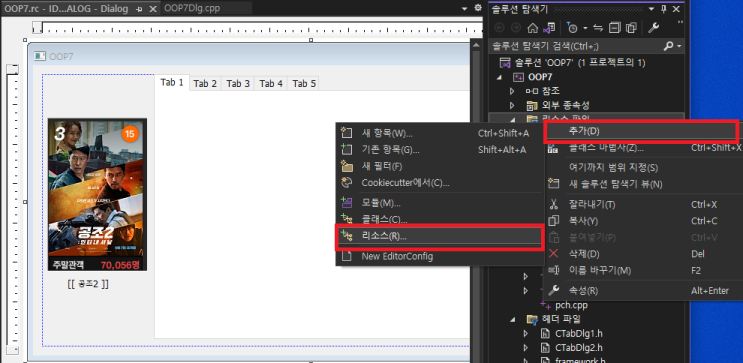Expand the 외부 종속성 node arrow
This screenshot has height=363, width=743.
pos(512,105)
